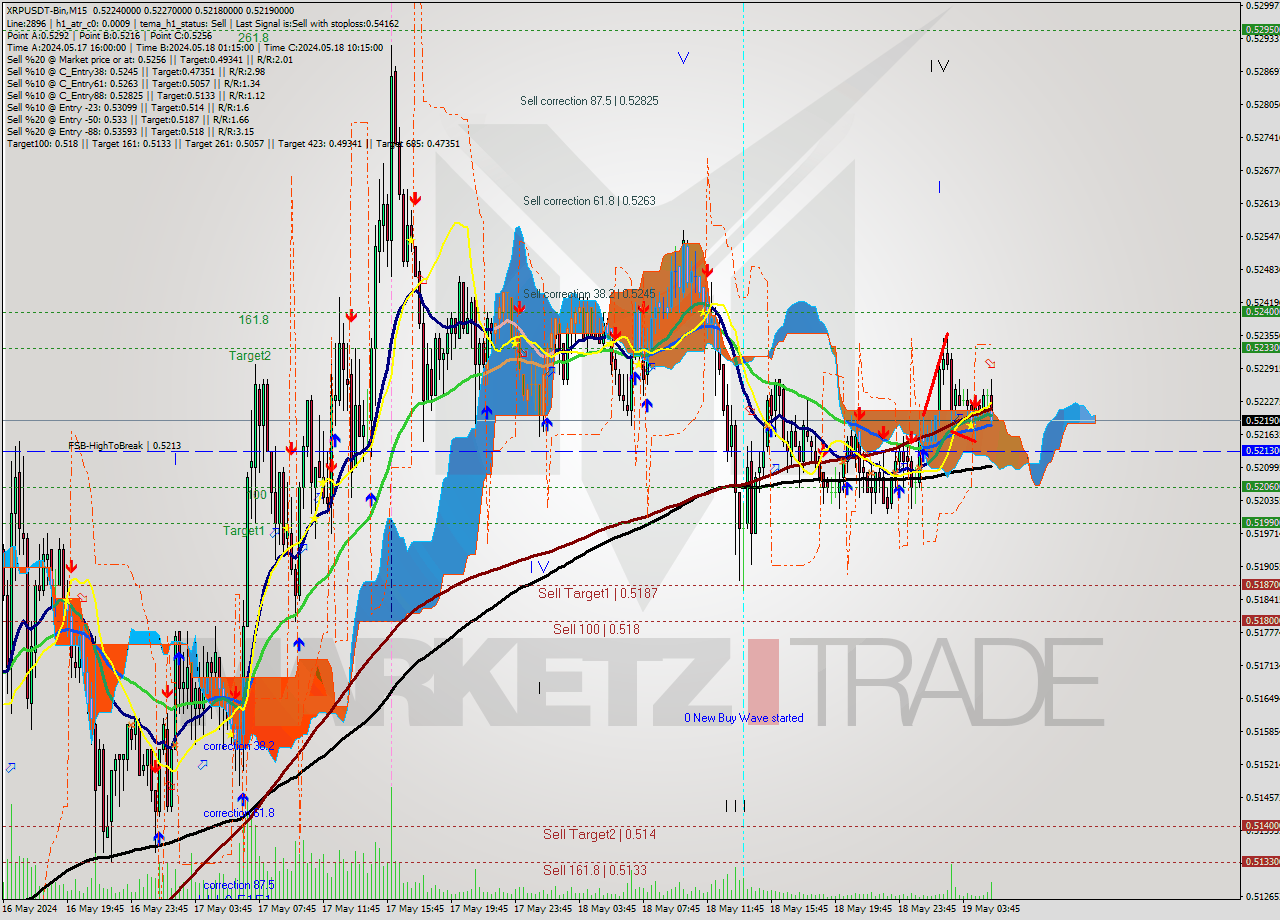Click the 0.52130 price tag on axis
The height and width of the screenshot is (920, 1280).
tap(1261, 451)
